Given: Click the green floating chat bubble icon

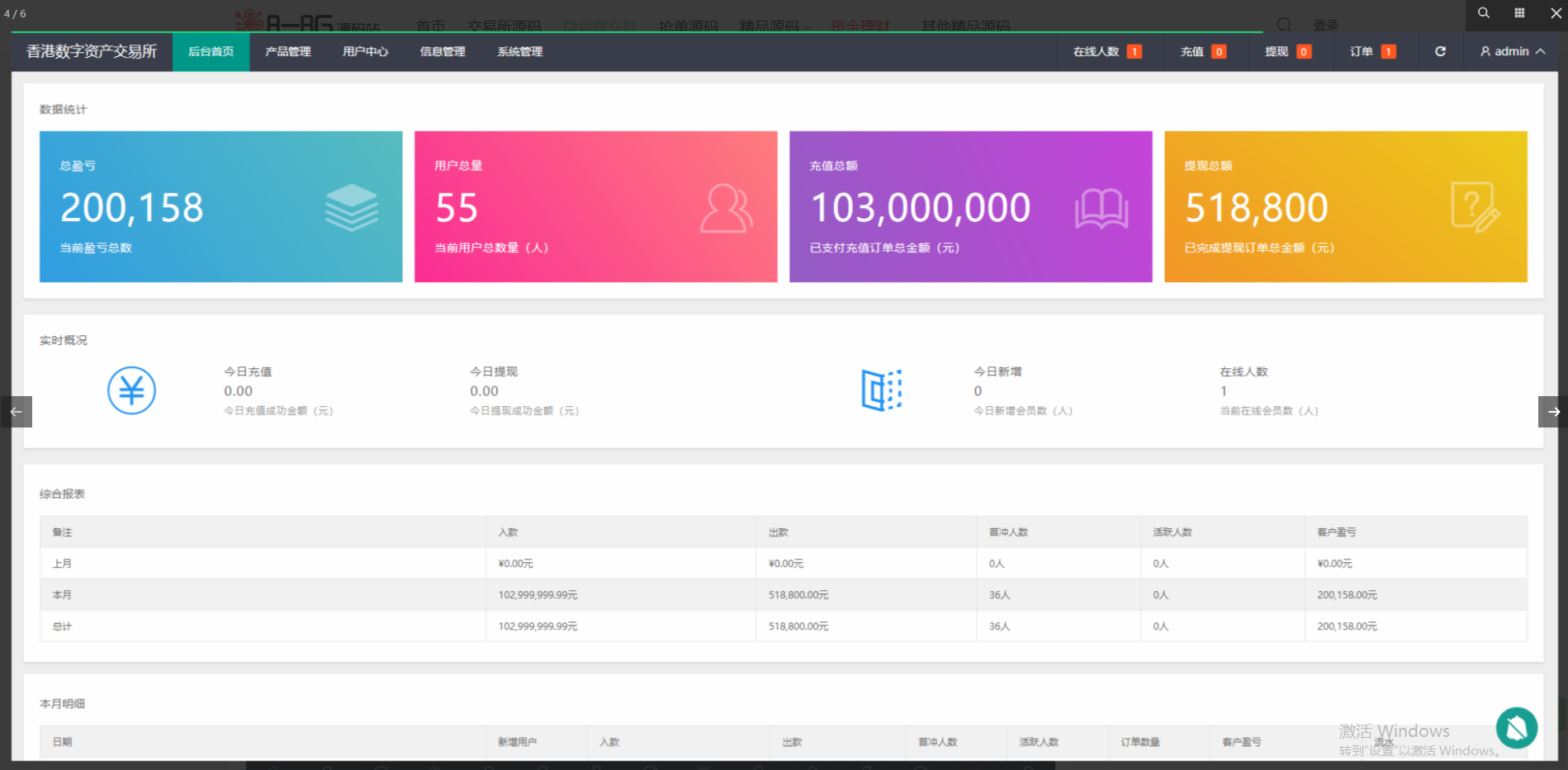Looking at the screenshot, I should (x=1516, y=728).
